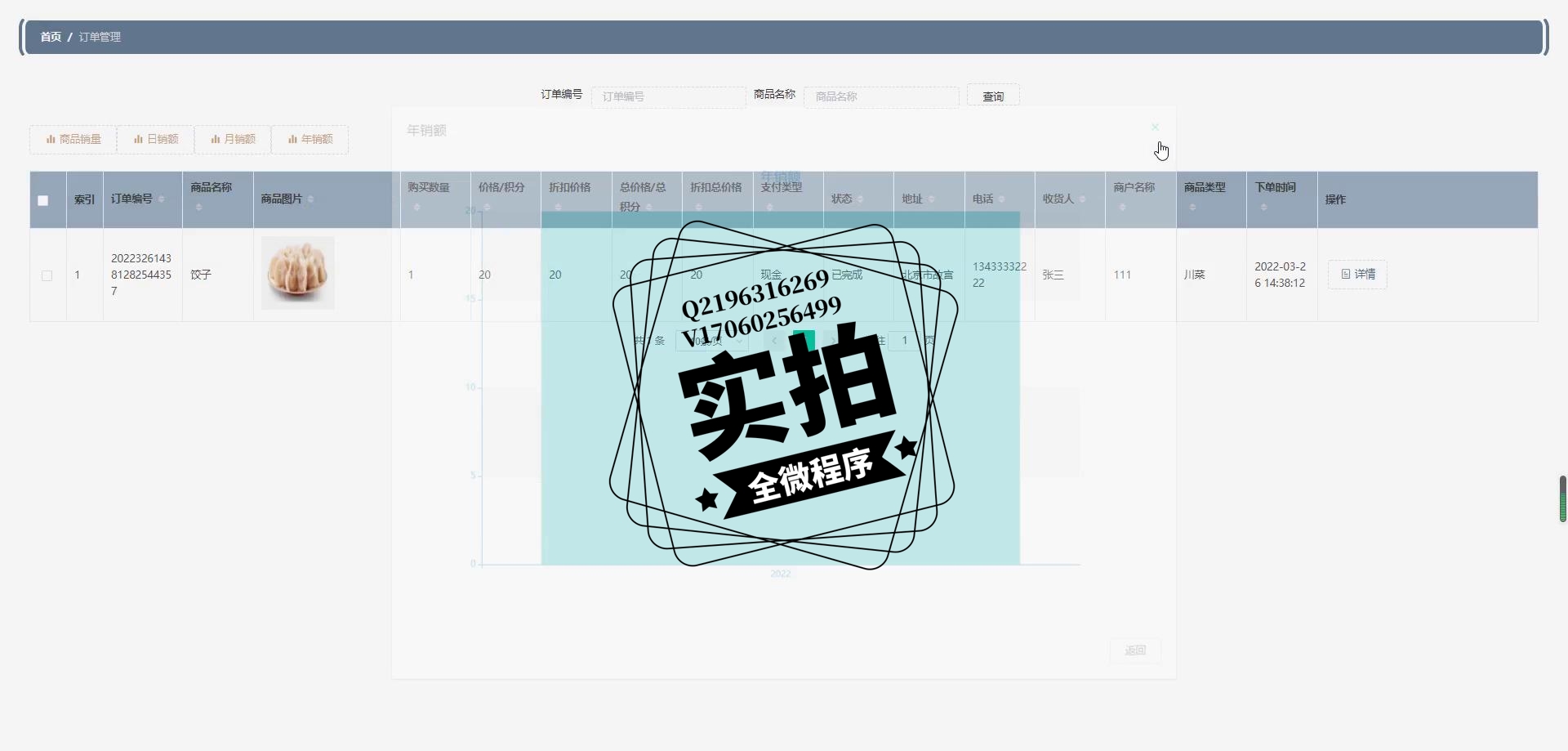Click the order time 2022-03-26 14:38:12

1281,275
